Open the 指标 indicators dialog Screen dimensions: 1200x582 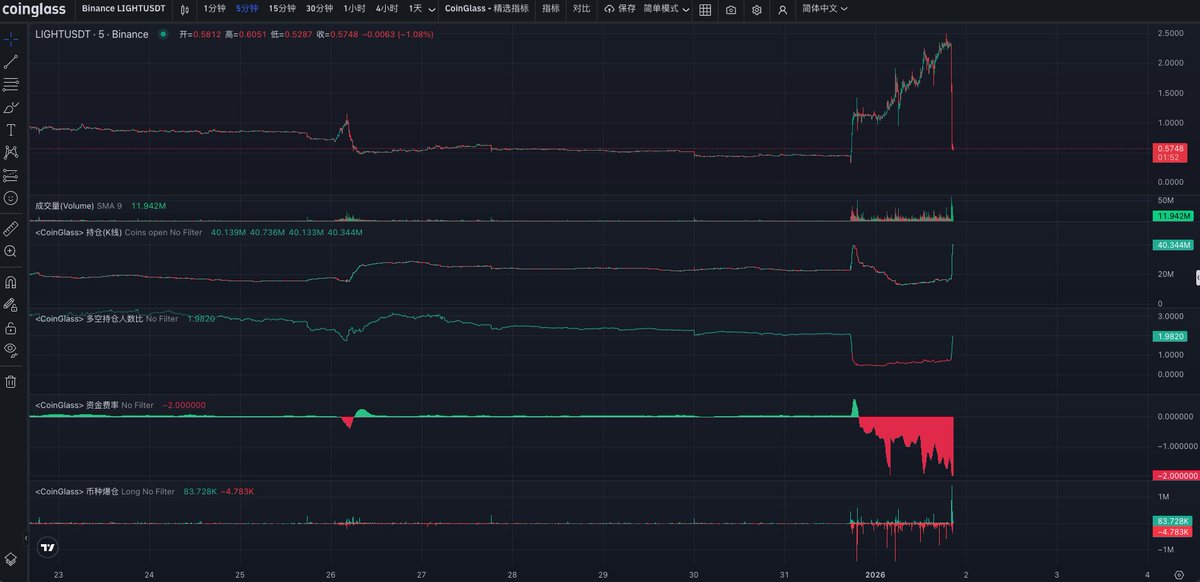point(551,9)
